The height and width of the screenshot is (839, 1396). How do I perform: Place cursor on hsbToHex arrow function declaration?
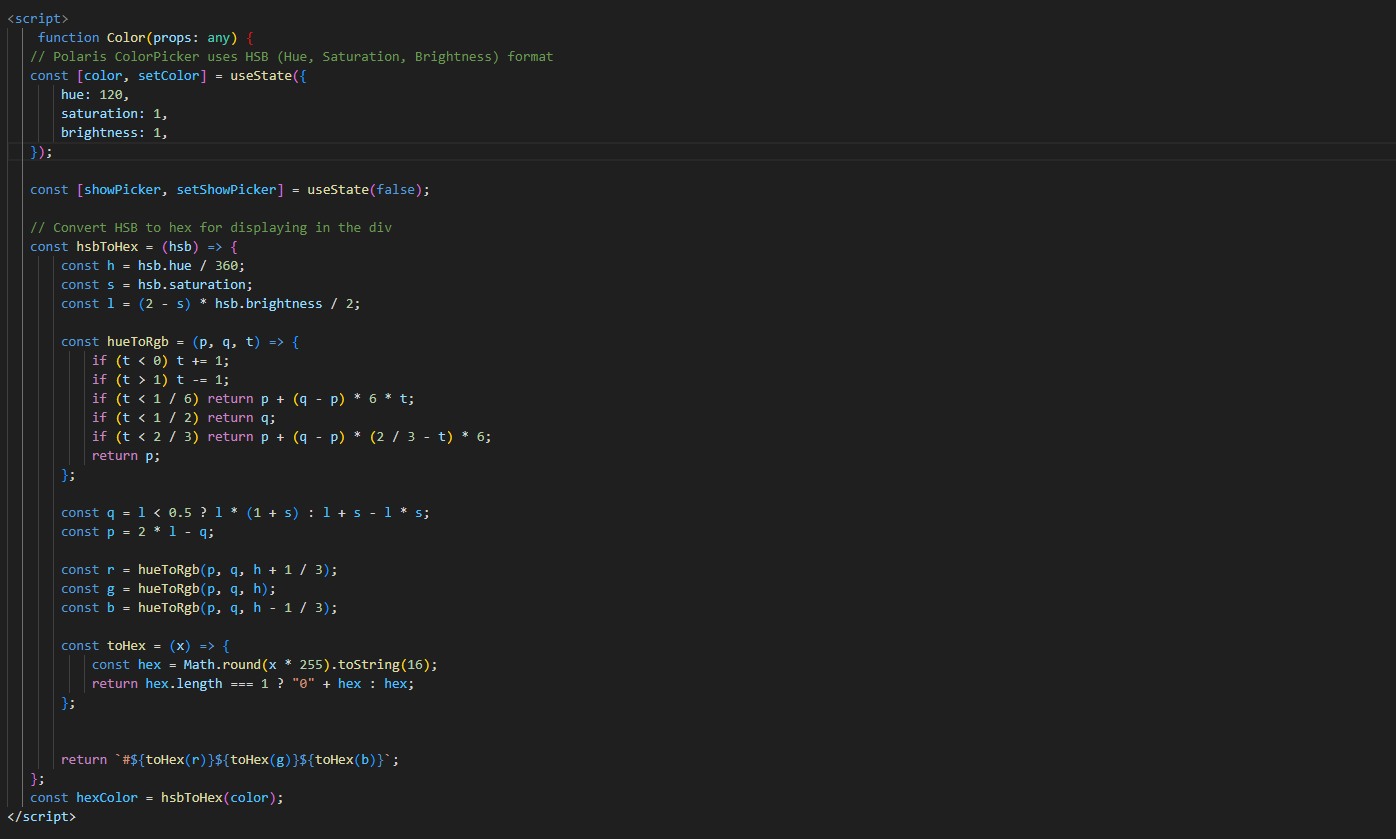107,246
